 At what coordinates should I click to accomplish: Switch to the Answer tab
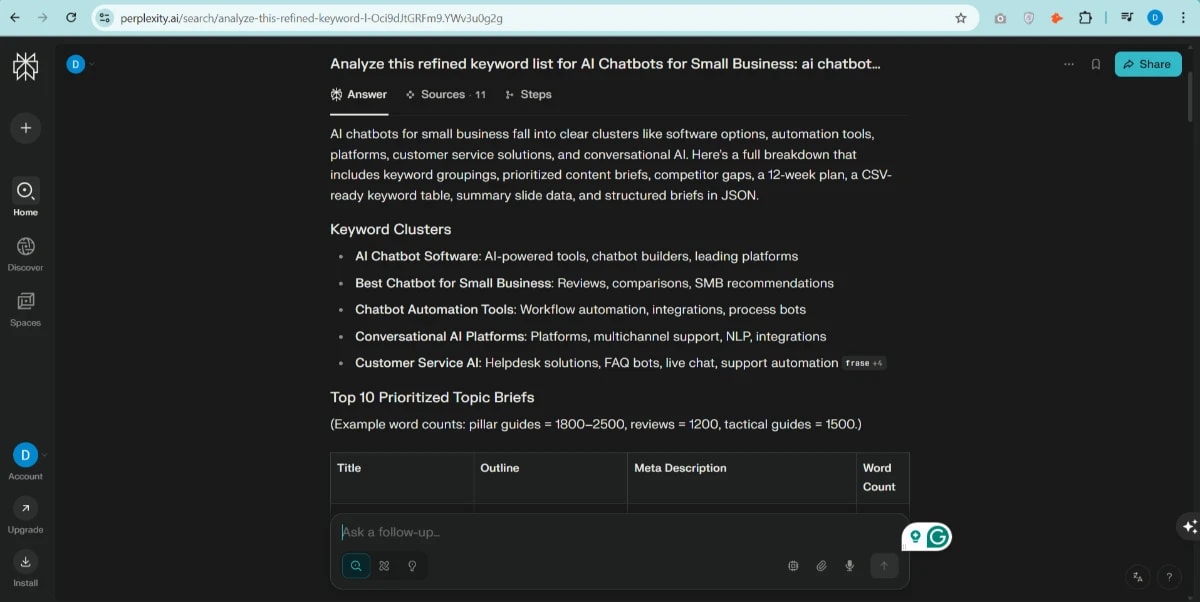point(358,94)
